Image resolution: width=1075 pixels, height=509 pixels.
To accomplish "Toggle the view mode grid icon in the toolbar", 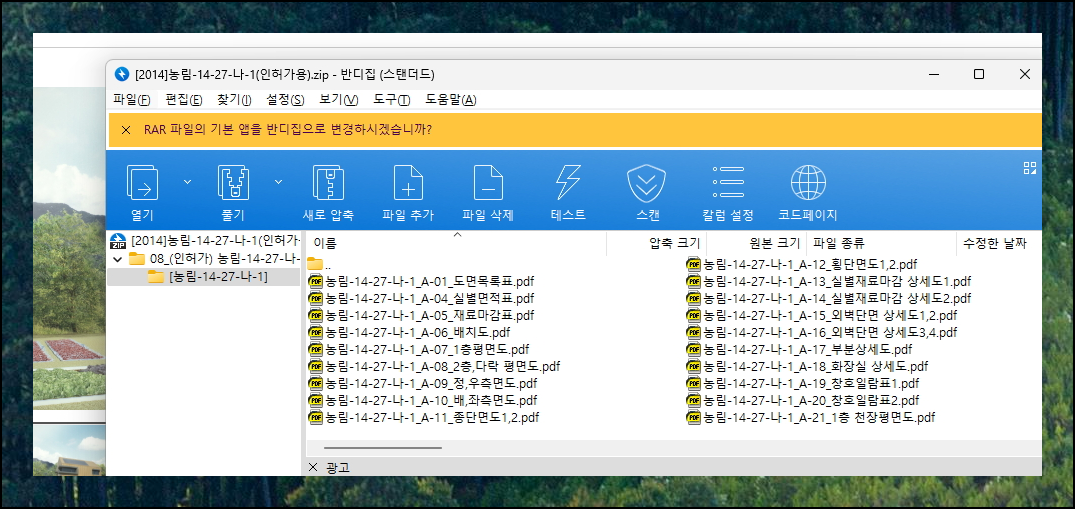I will coord(1030,169).
